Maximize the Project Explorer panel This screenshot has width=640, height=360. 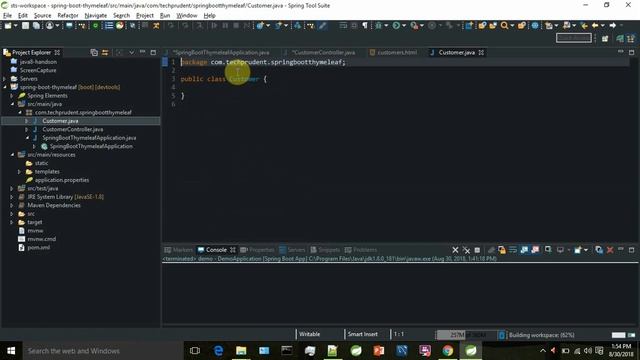[153, 52]
